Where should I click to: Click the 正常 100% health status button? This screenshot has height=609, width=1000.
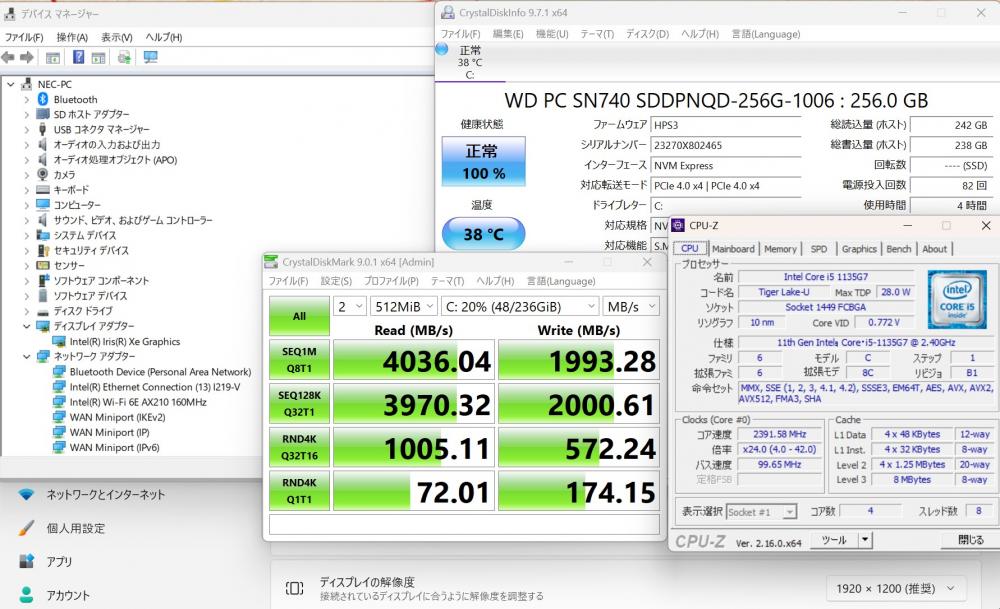(x=483, y=161)
